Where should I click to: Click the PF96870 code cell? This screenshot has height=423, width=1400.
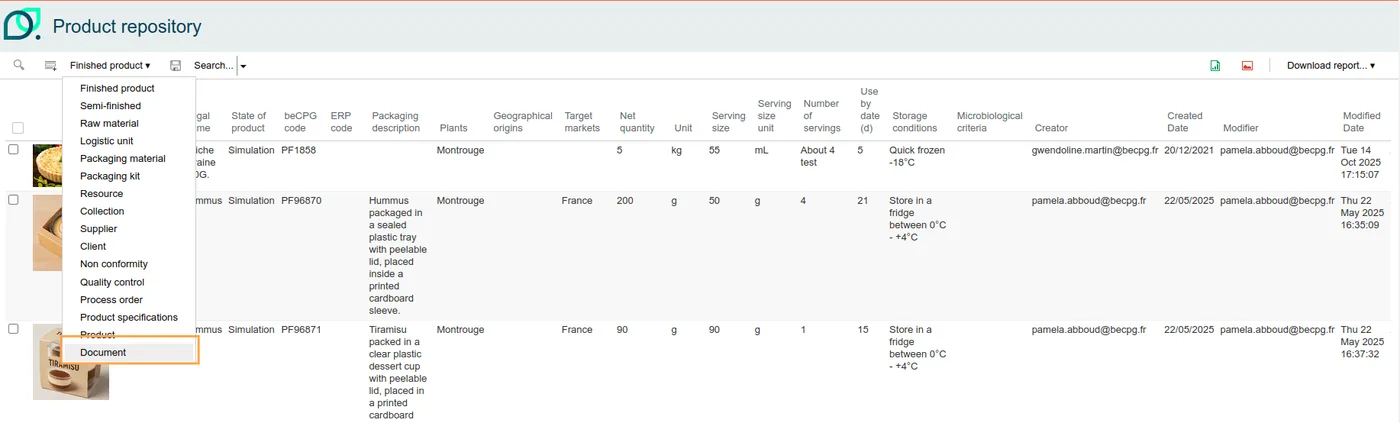pos(302,200)
